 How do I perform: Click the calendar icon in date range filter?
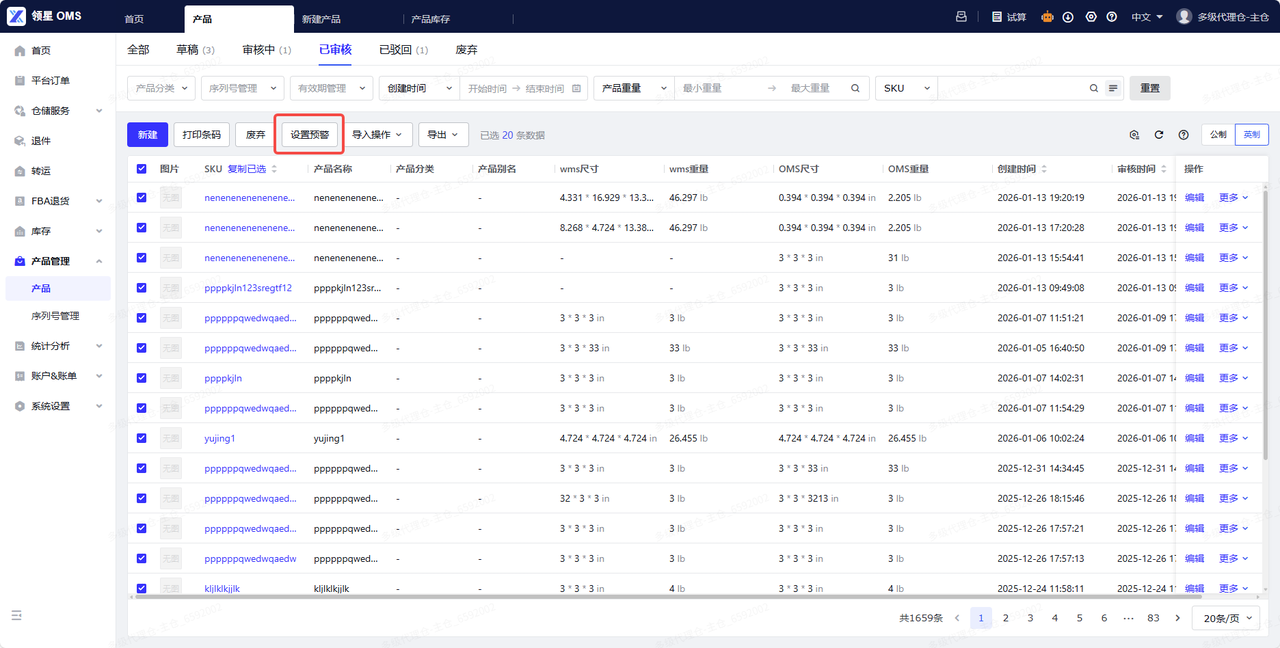pos(576,88)
